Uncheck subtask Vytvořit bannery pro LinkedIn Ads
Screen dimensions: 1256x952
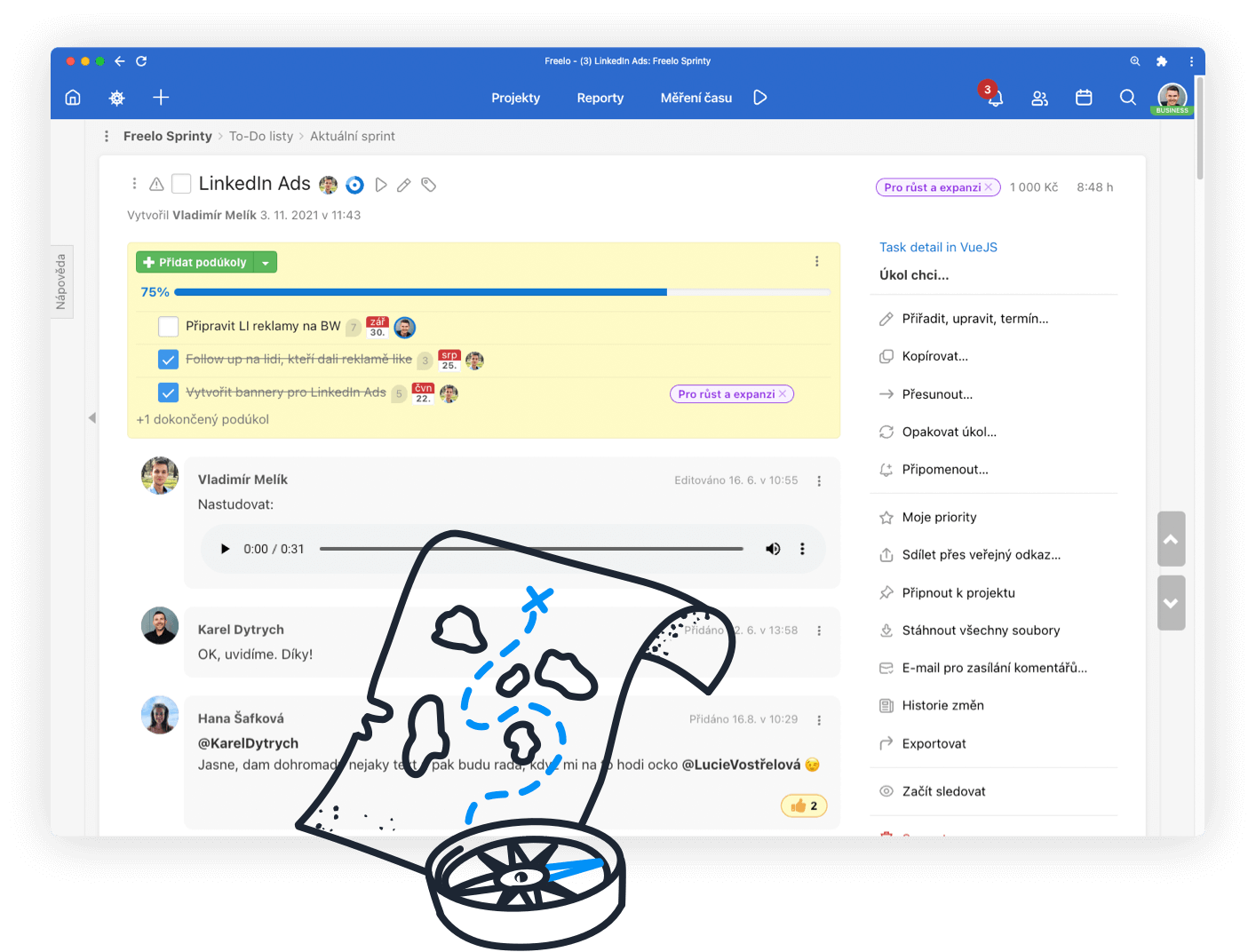click(168, 393)
